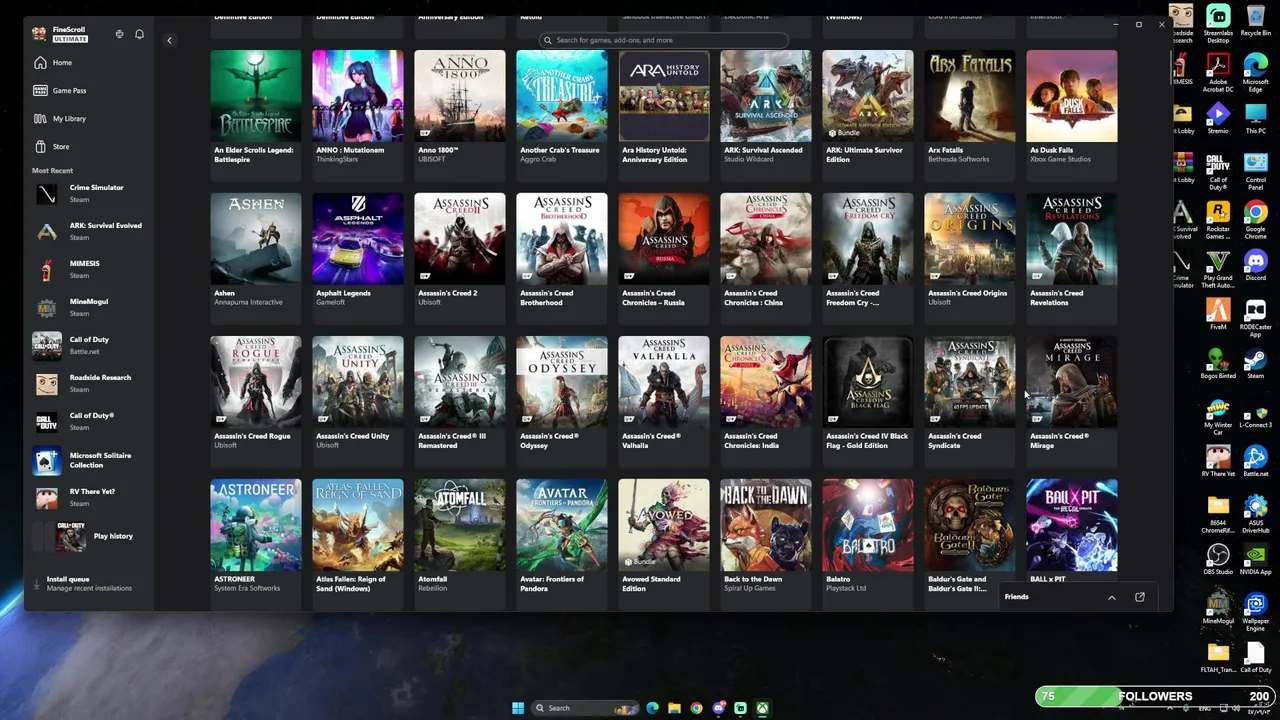
Task: Open the Xbox app icon on taskbar
Action: [762, 708]
